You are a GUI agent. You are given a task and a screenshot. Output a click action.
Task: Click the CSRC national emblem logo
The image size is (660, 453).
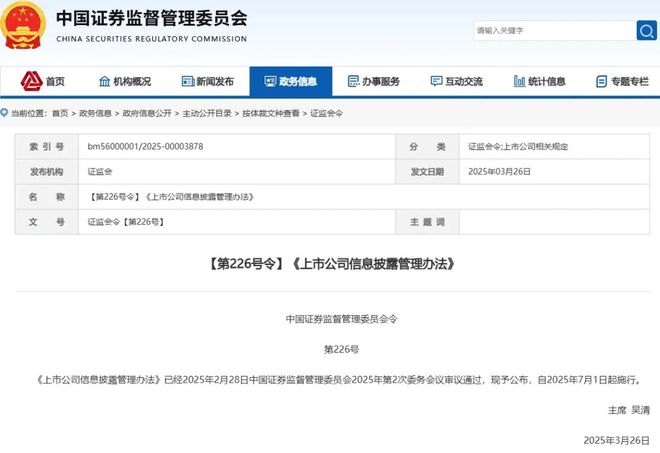coord(23,24)
